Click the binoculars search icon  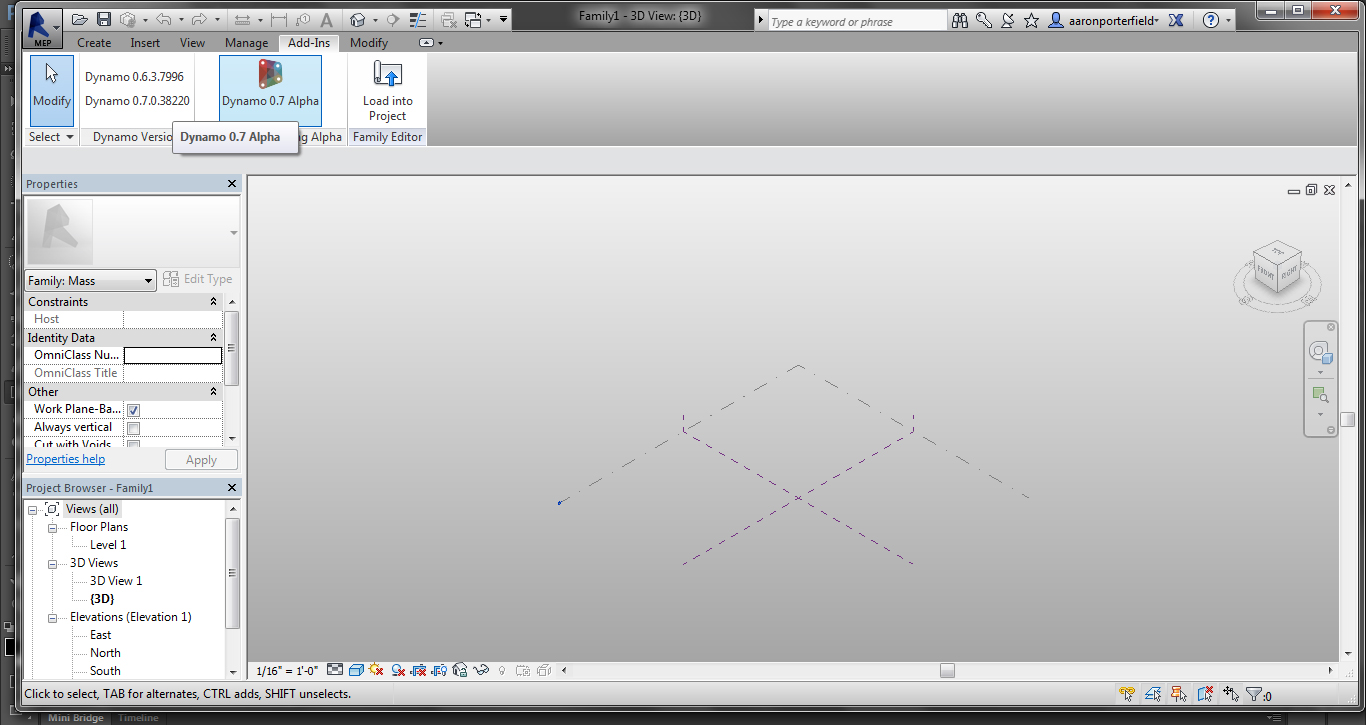961,20
